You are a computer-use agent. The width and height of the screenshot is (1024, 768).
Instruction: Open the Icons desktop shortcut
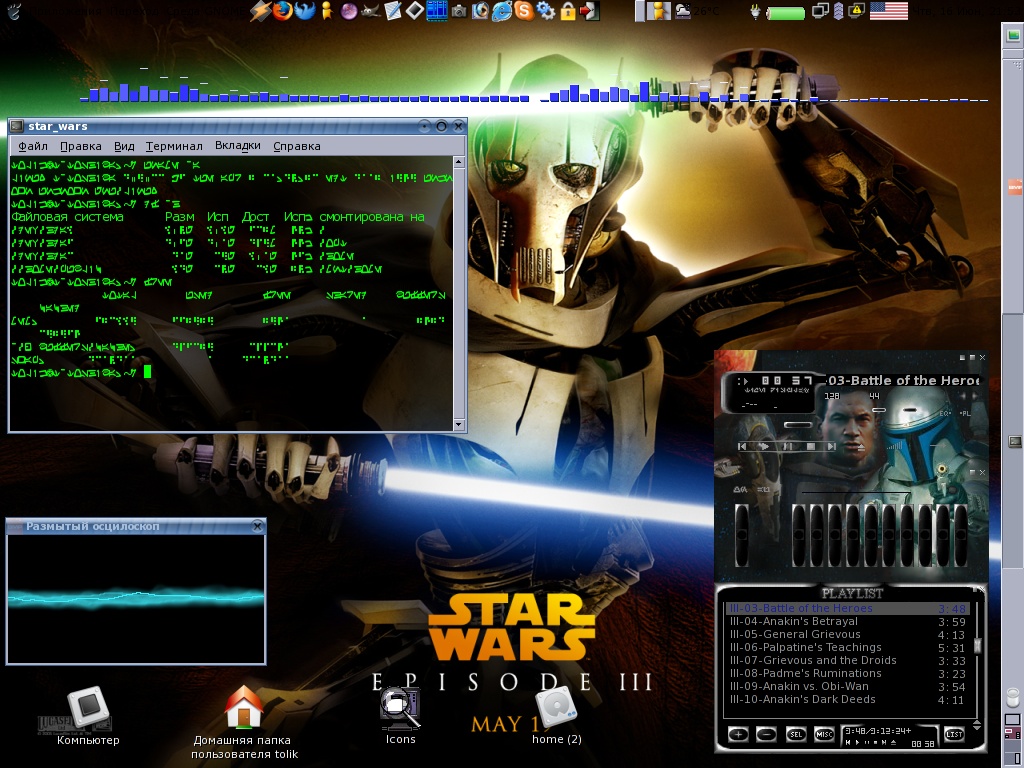point(400,715)
